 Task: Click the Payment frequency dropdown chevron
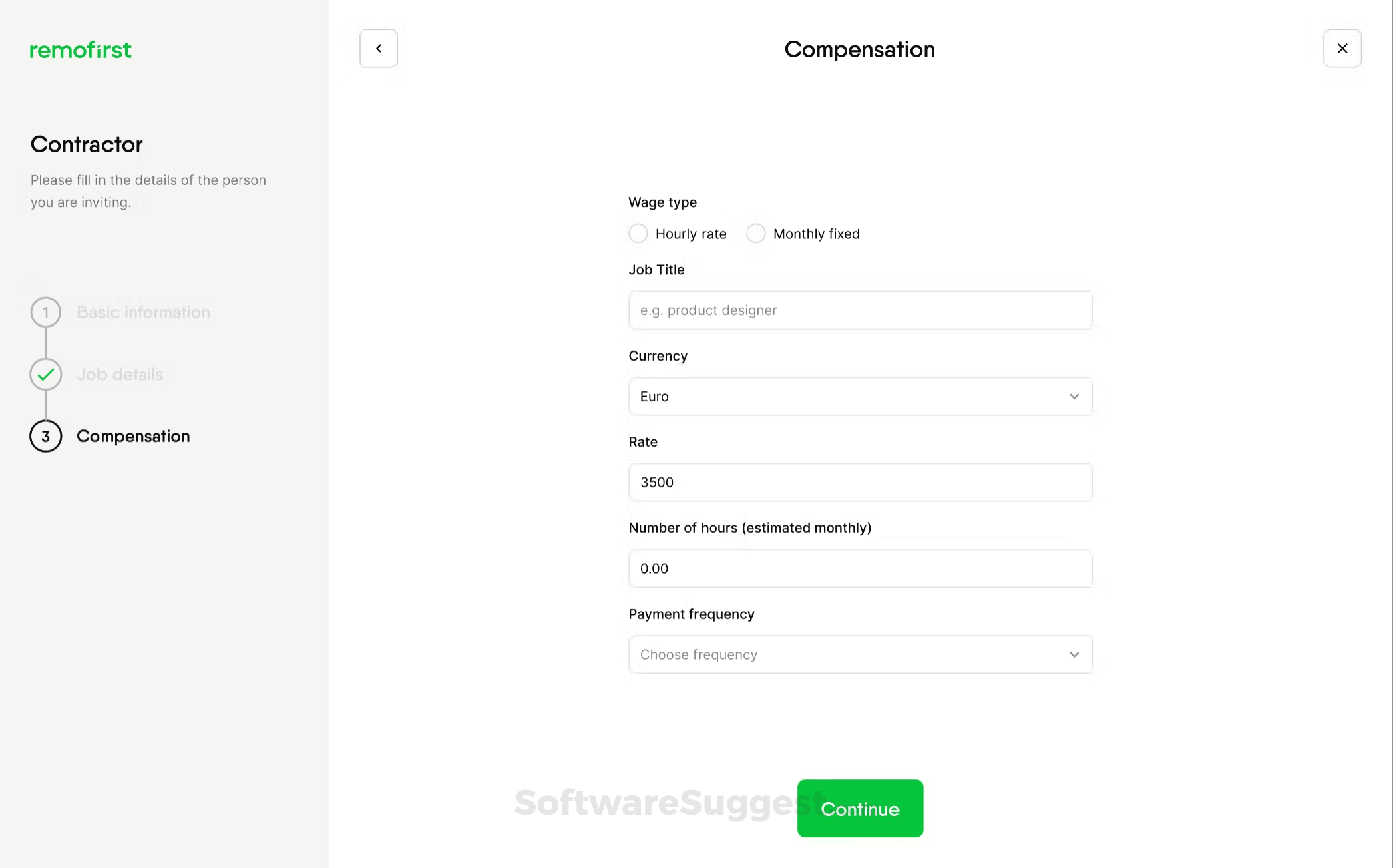point(1074,654)
